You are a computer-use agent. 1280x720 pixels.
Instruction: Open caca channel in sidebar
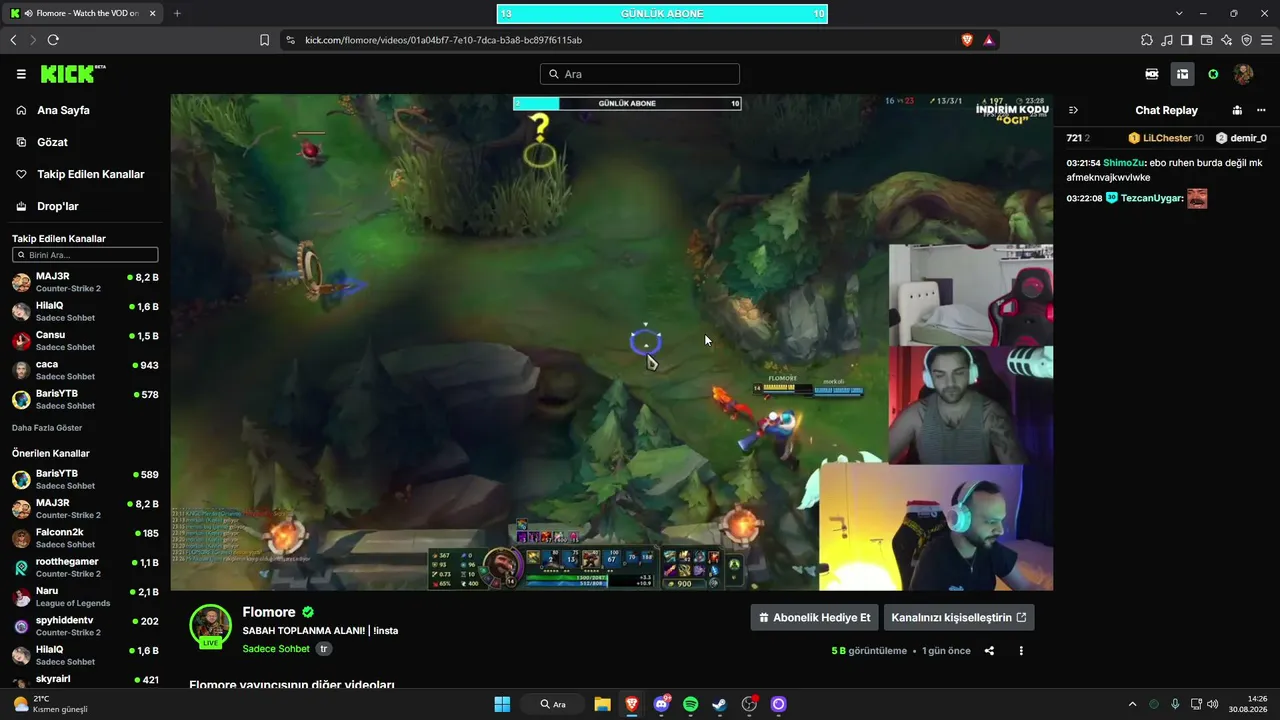tap(85, 370)
